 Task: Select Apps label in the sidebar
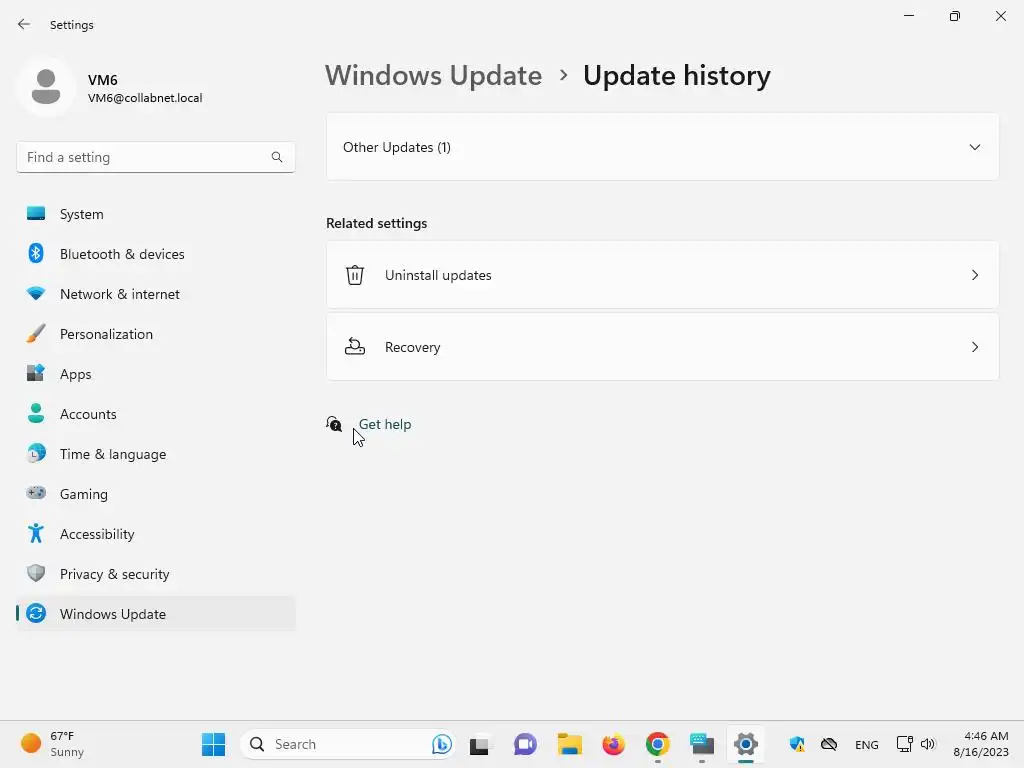[76, 374]
